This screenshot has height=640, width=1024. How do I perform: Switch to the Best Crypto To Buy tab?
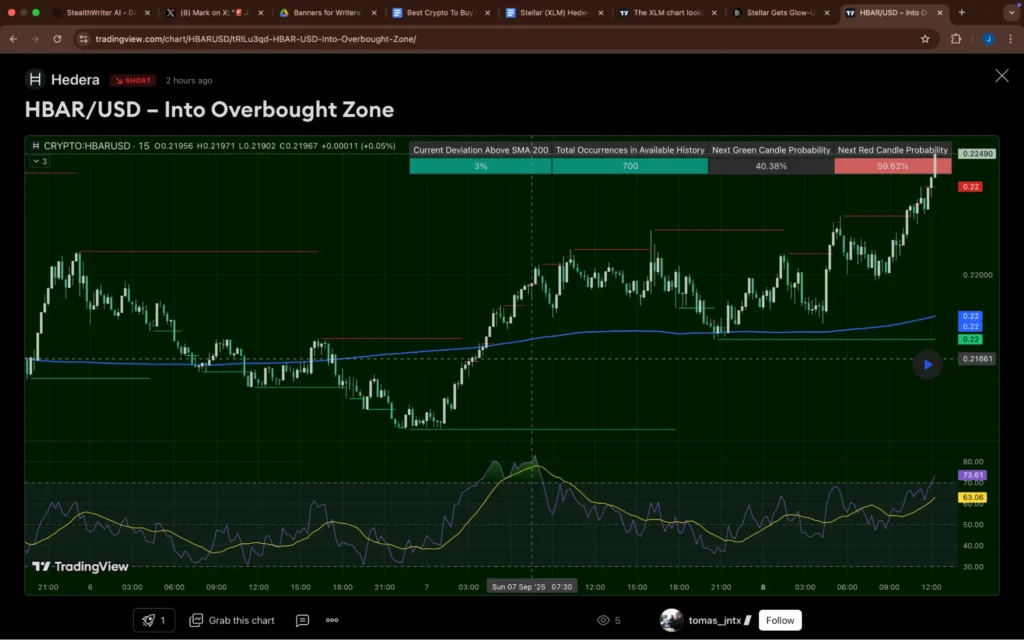click(439, 12)
